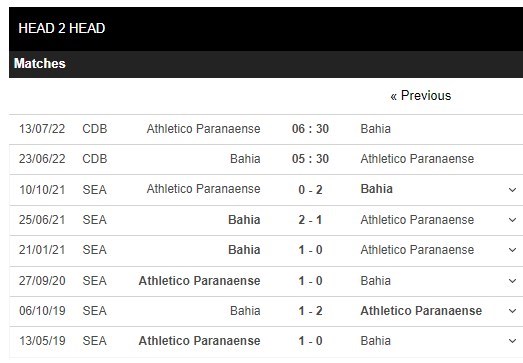523x363 pixels.
Task: Open Bahia team in 13/07/22 match
Action: click(376, 129)
